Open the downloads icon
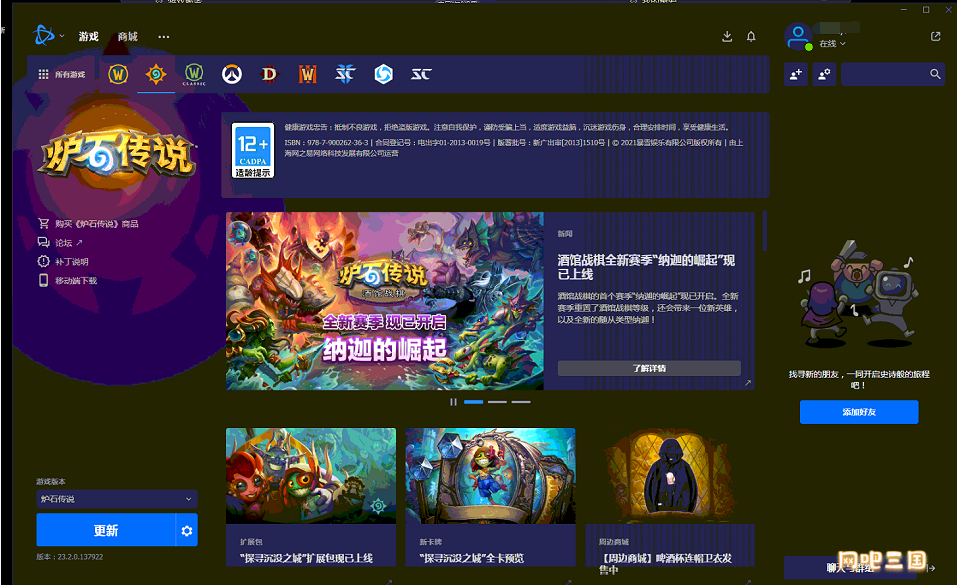Image resolution: width=957 pixels, height=585 pixels. click(727, 37)
